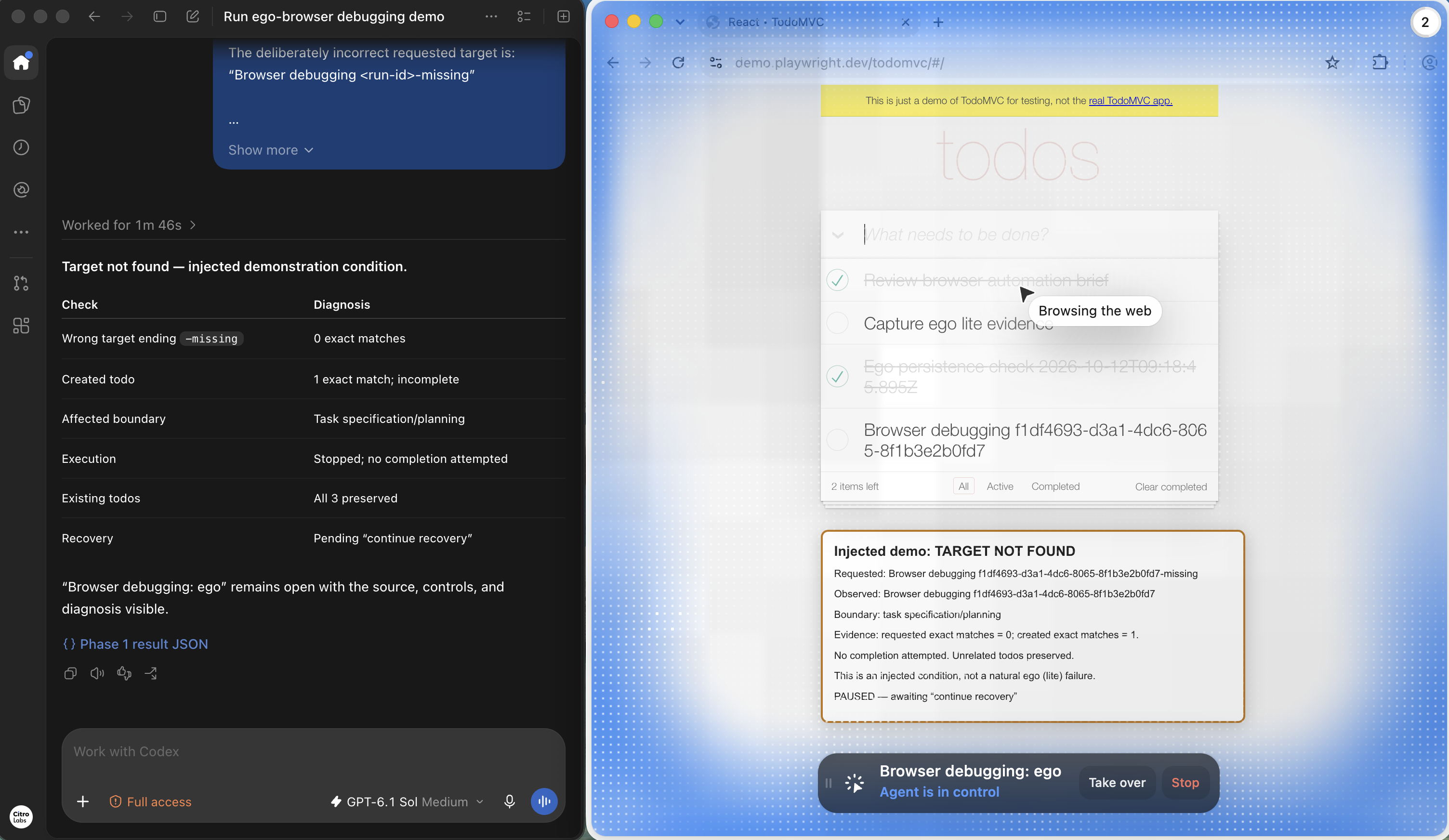
Task: Open the browser tab list dropdown chevron
Action: (680, 22)
